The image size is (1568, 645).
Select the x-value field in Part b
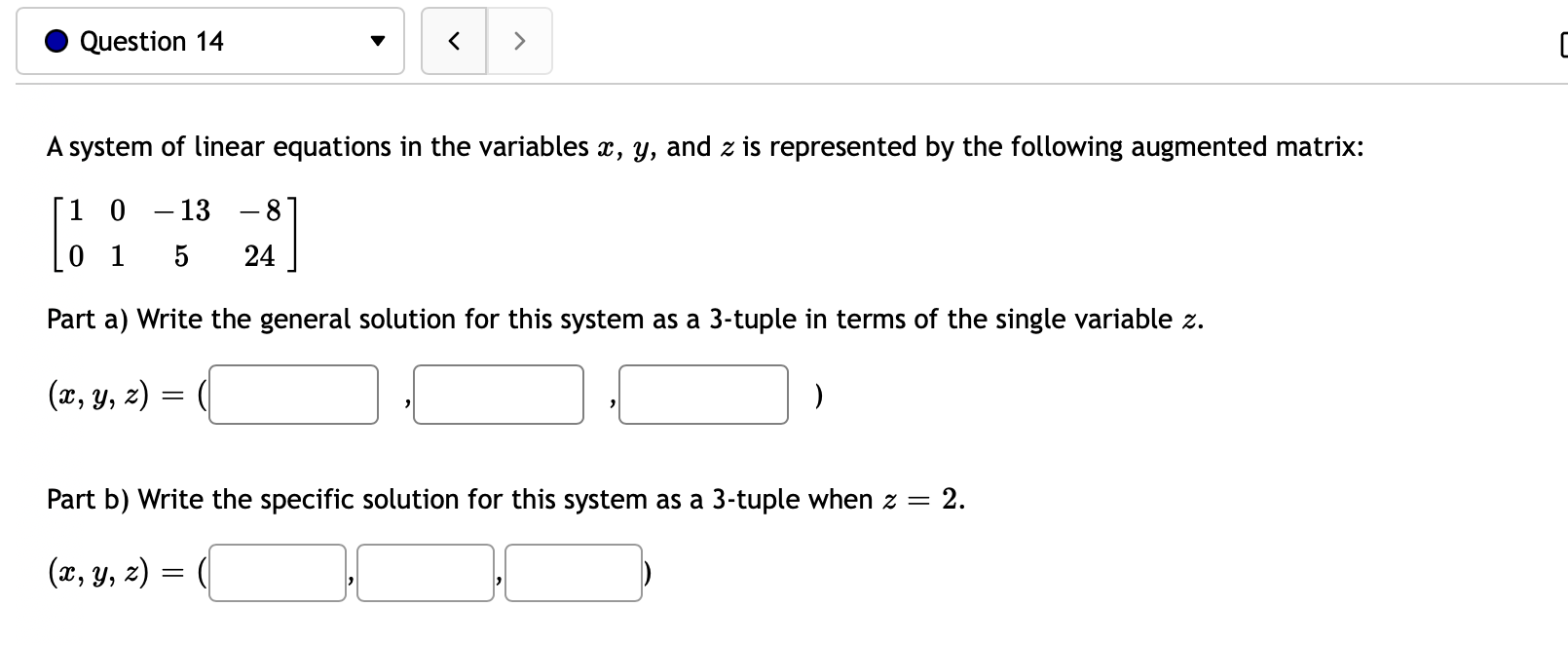tap(277, 574)
